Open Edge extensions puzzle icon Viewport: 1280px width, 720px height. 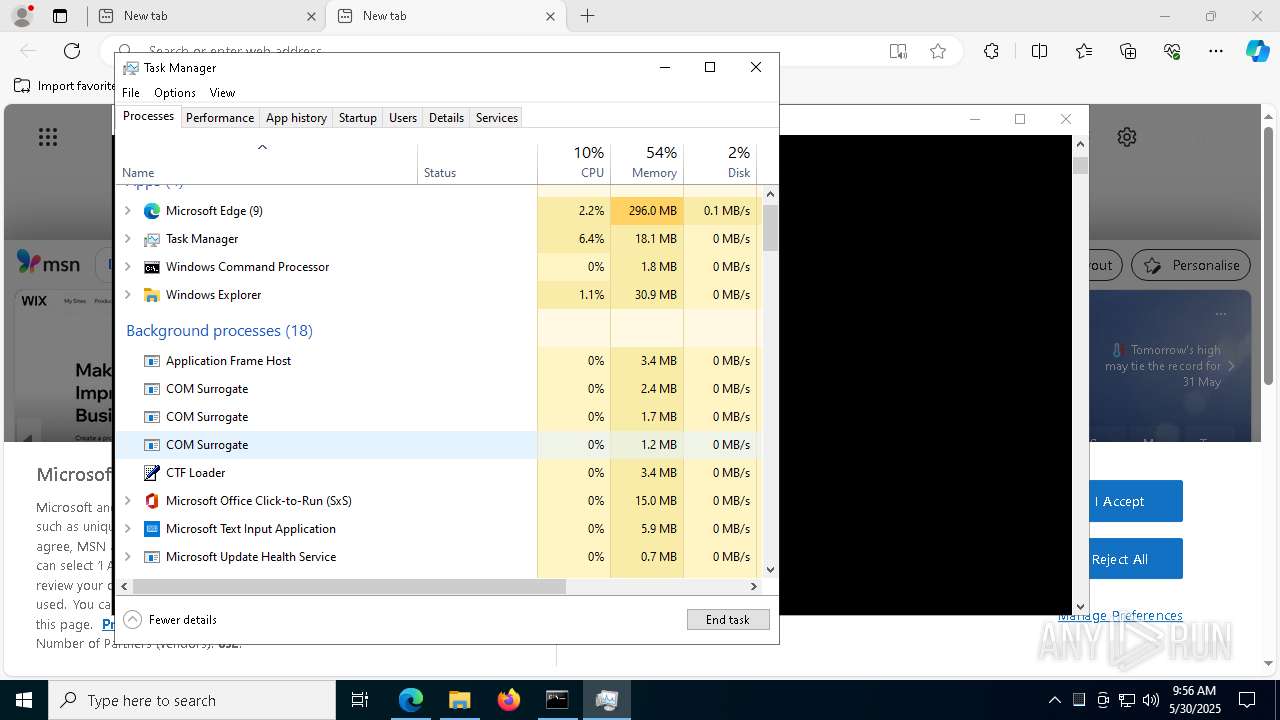[x=991, y=51]
